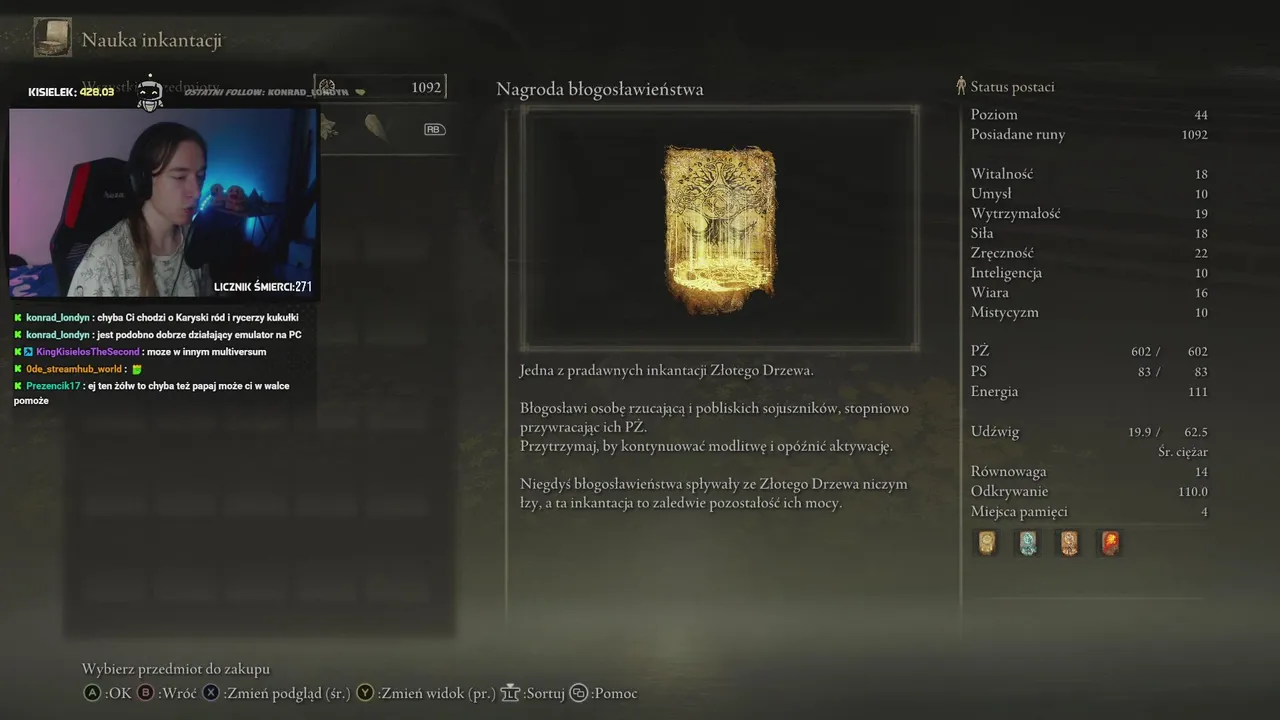Image resolution: width=1280 pixels, height=720 pixels.
Task: Select the teal-colored memory slot incantation
Action: [x=1028, y=543]
